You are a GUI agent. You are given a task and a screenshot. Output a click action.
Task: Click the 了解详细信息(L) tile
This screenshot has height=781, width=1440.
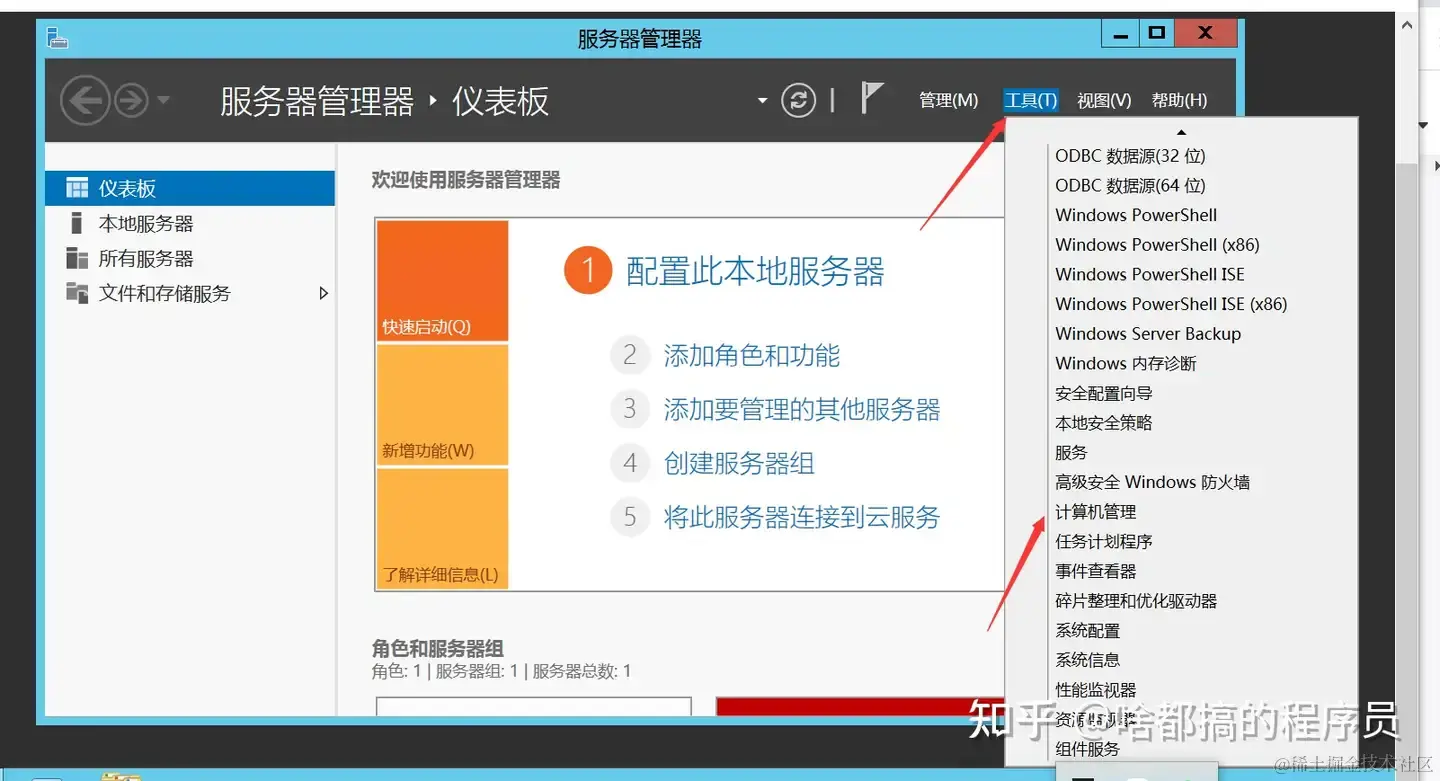click(442, 529)
